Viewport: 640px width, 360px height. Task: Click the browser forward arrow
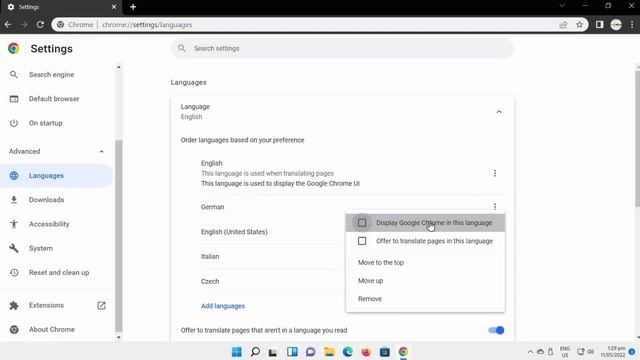pyautogui.click(x=24, y=24)
